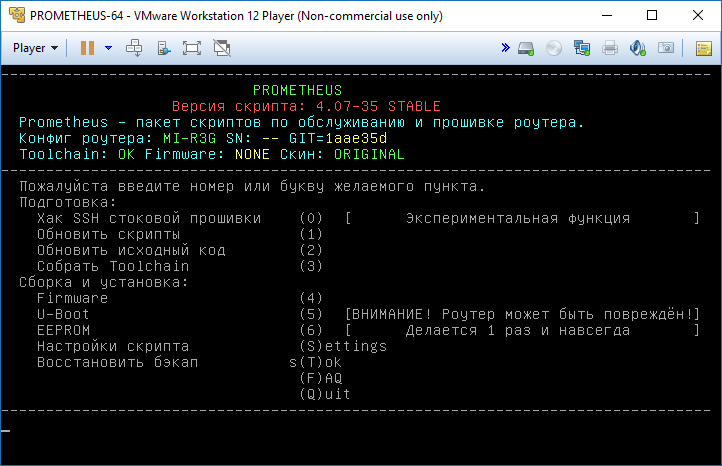Close the VMware Player window
722x466 pixels.
pyautogui.click(x=698, y=15)
